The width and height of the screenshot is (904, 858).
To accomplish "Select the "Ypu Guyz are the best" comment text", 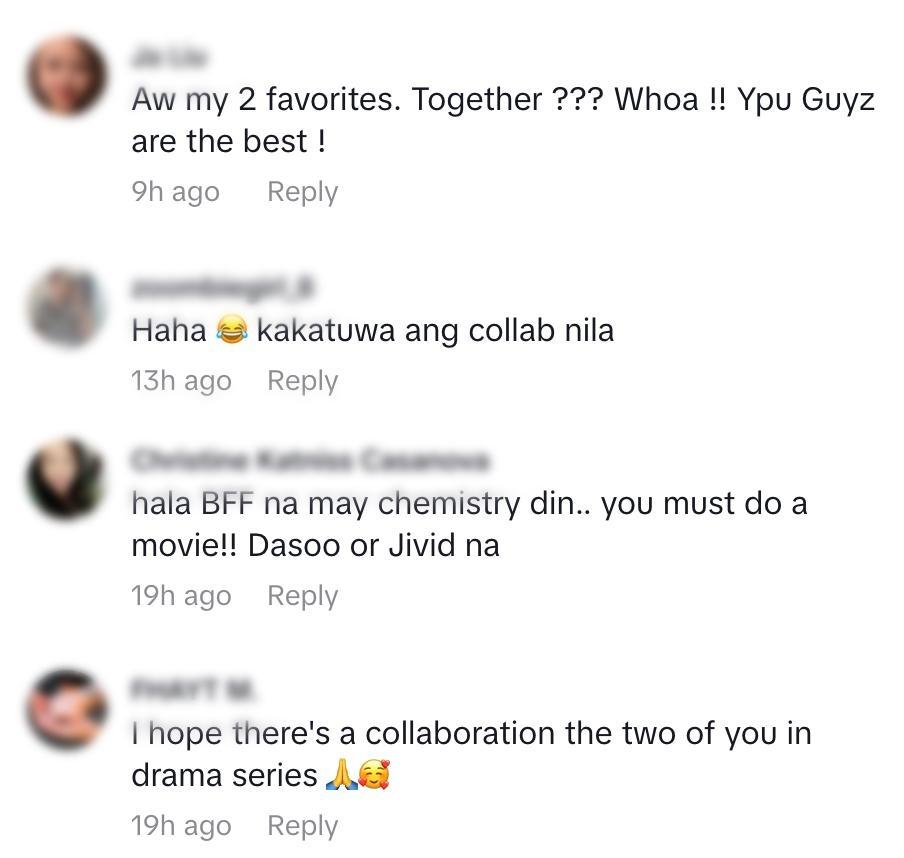I will pos(503,120).
